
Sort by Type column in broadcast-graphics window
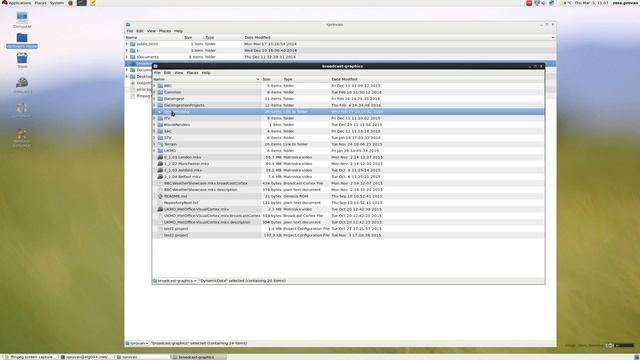tap(306, 79)
